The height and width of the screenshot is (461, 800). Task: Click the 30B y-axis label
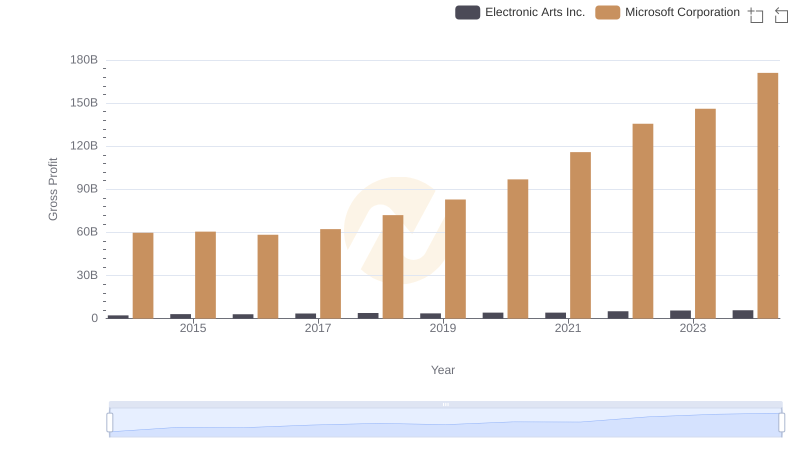[87, 275]
